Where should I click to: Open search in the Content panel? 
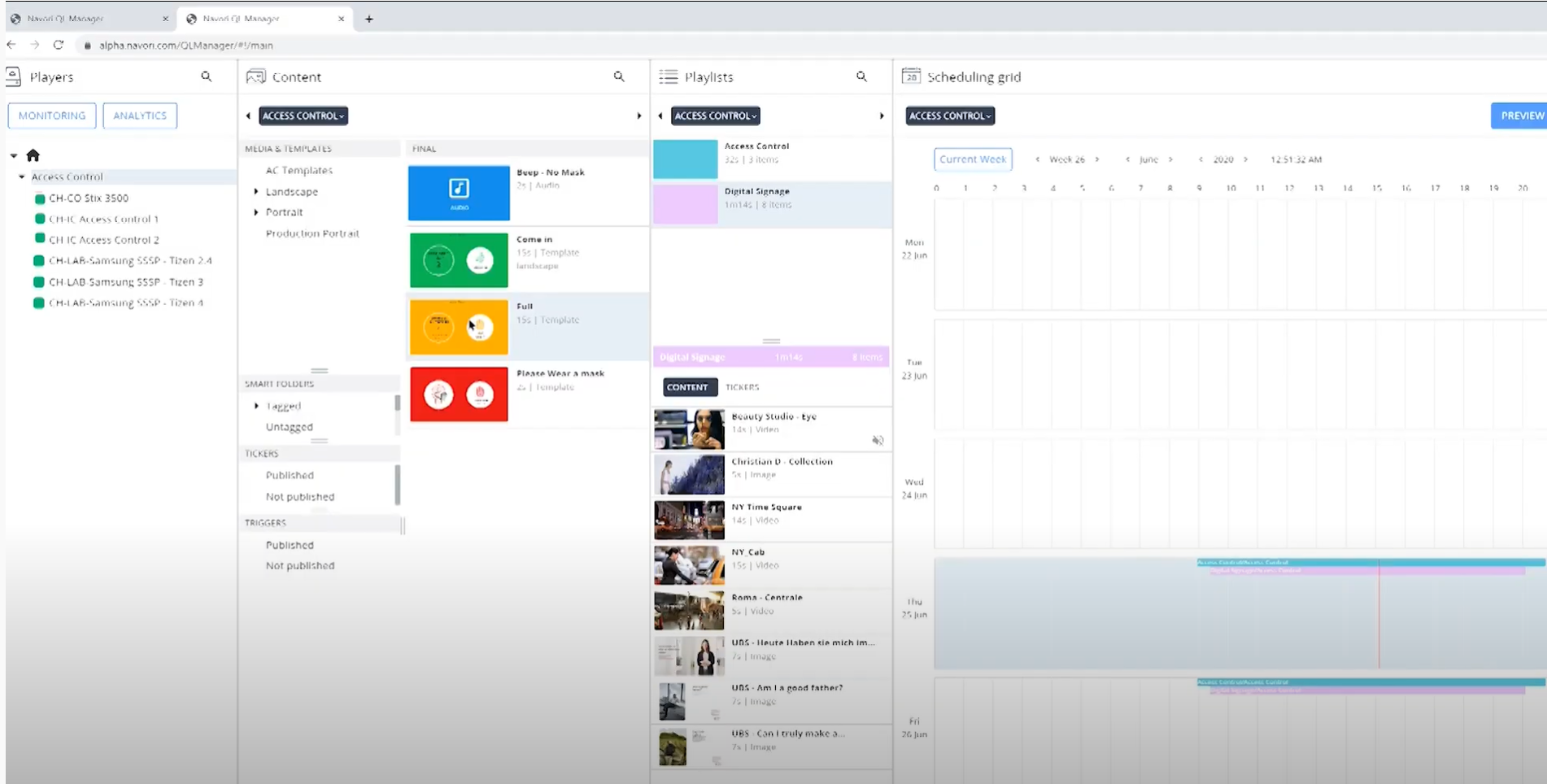click(619, 76)
